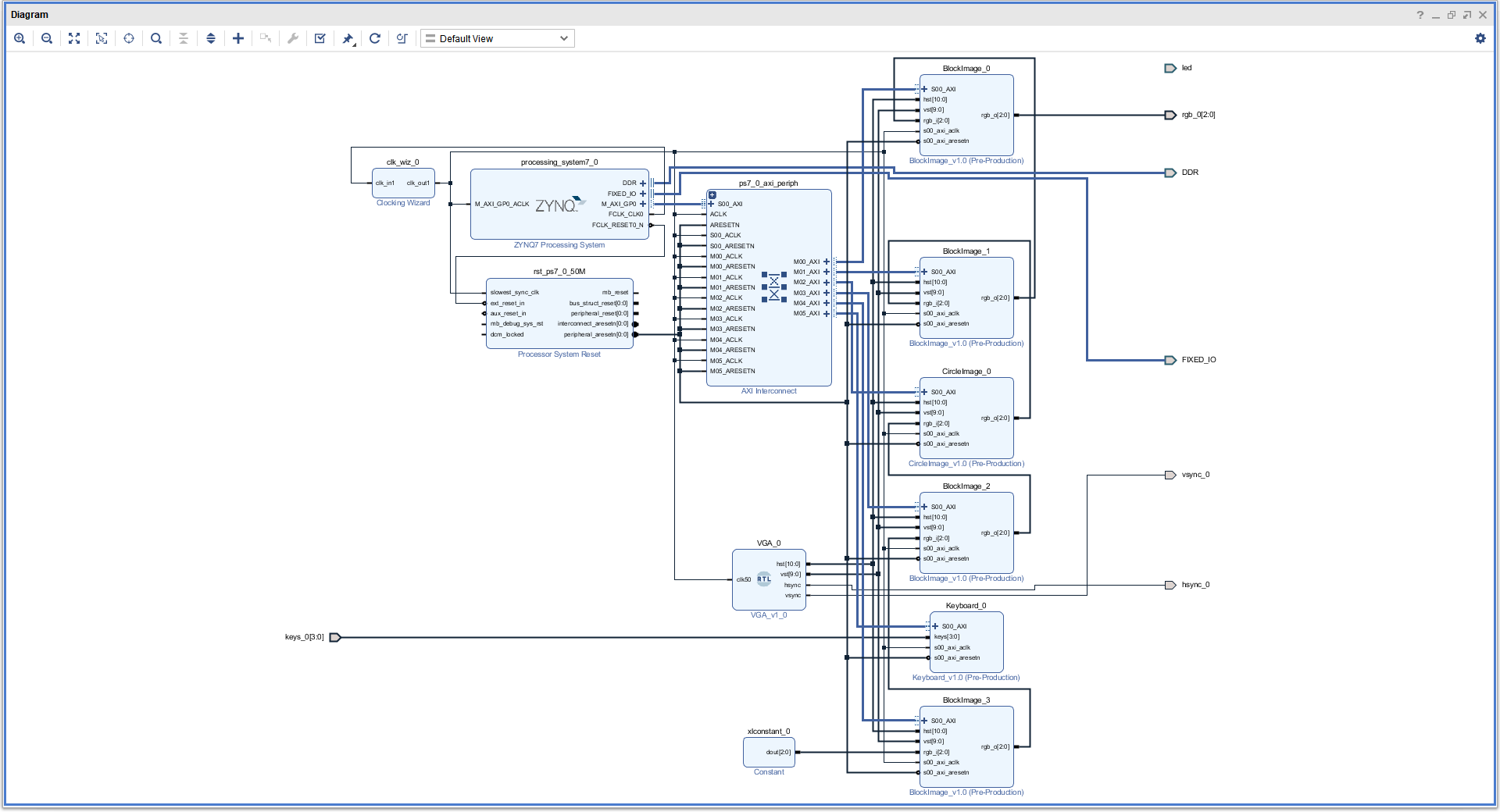Expand S00_AXI interface on BlockImage_0
This screenshot has width=1500, height=812.
click(x=924, y=89)
